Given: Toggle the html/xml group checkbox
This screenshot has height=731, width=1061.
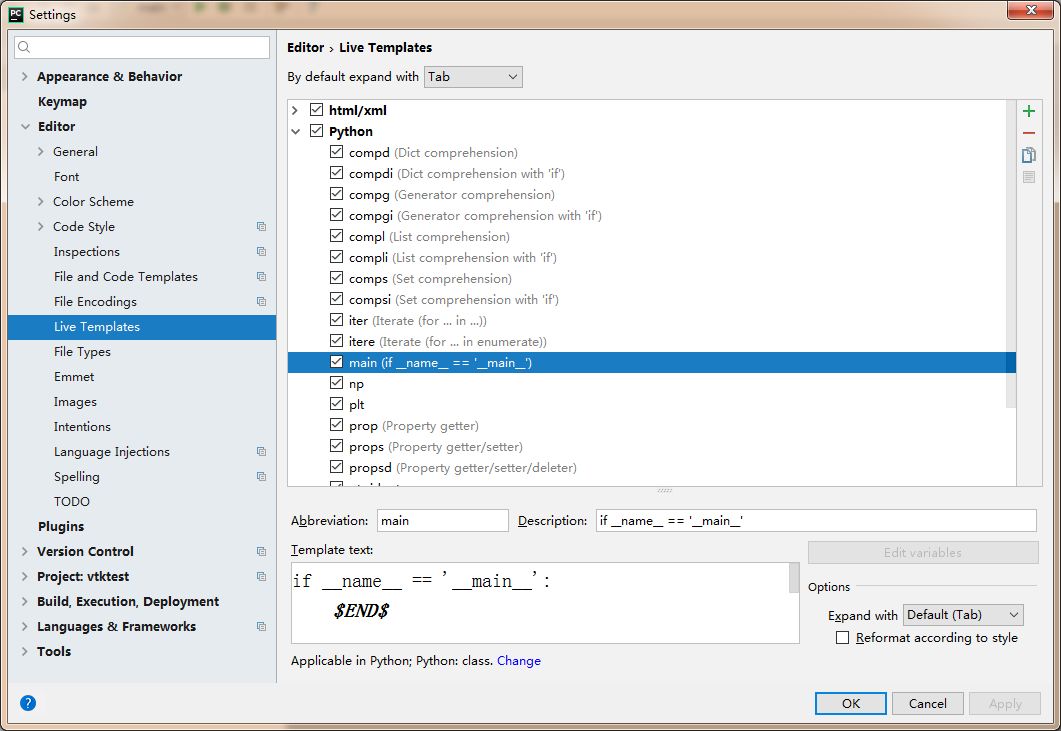Looking at the screenshot, I should click(x=316, y=110).
